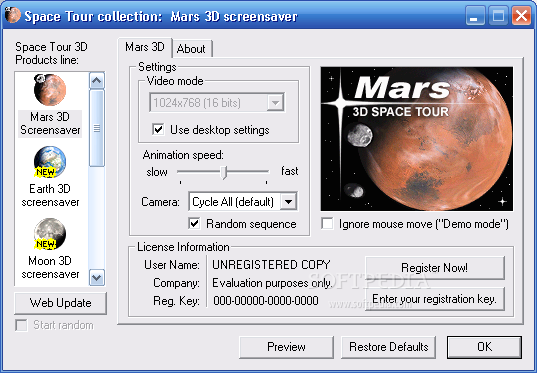Minimize the Space Tour collection window
This screenshot has width=537, height=373.
pyautogui.click(x=475, y=16)
